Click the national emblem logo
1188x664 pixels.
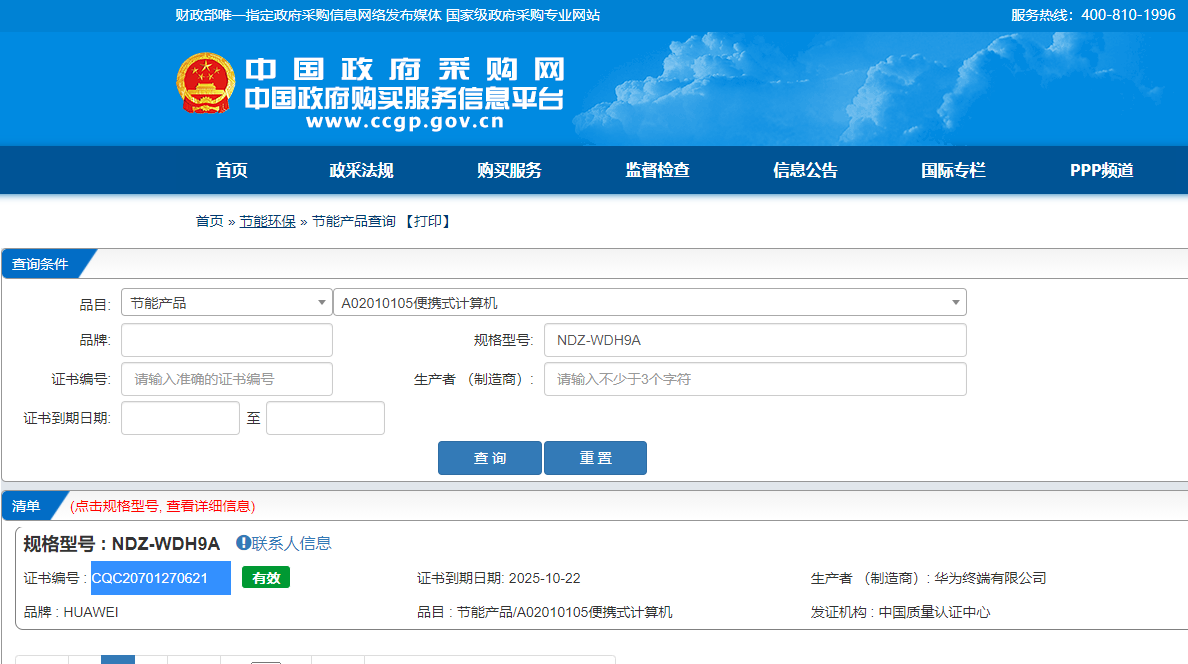click(x=205, y=84)
